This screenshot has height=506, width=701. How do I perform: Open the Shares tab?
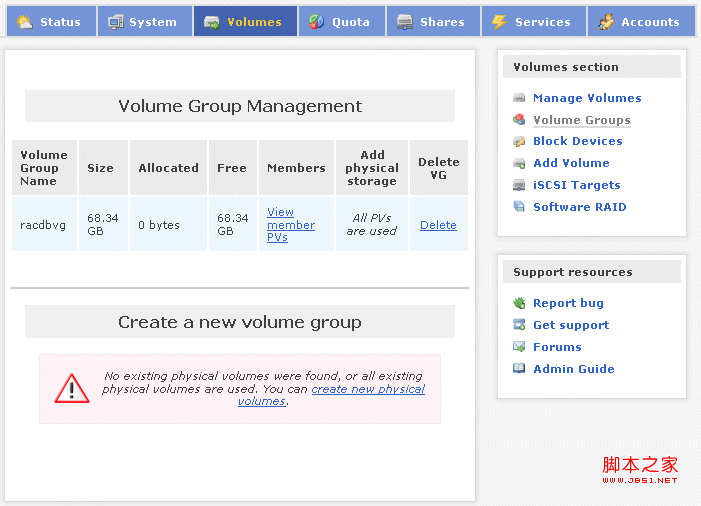432,22
